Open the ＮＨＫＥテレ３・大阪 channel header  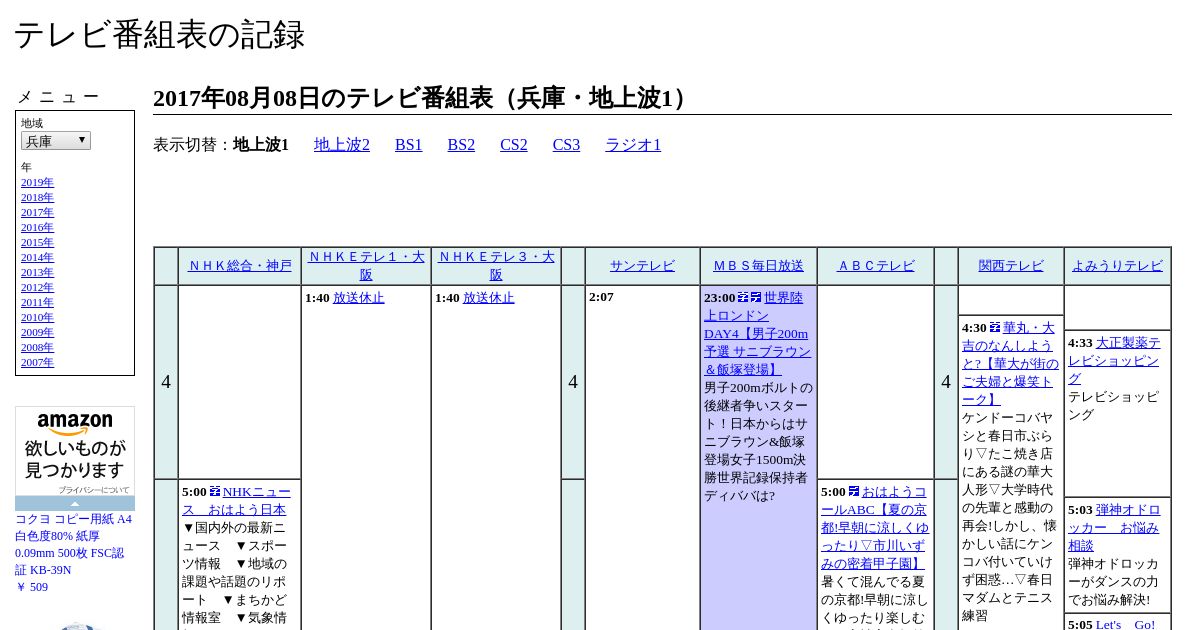point(496,266)
